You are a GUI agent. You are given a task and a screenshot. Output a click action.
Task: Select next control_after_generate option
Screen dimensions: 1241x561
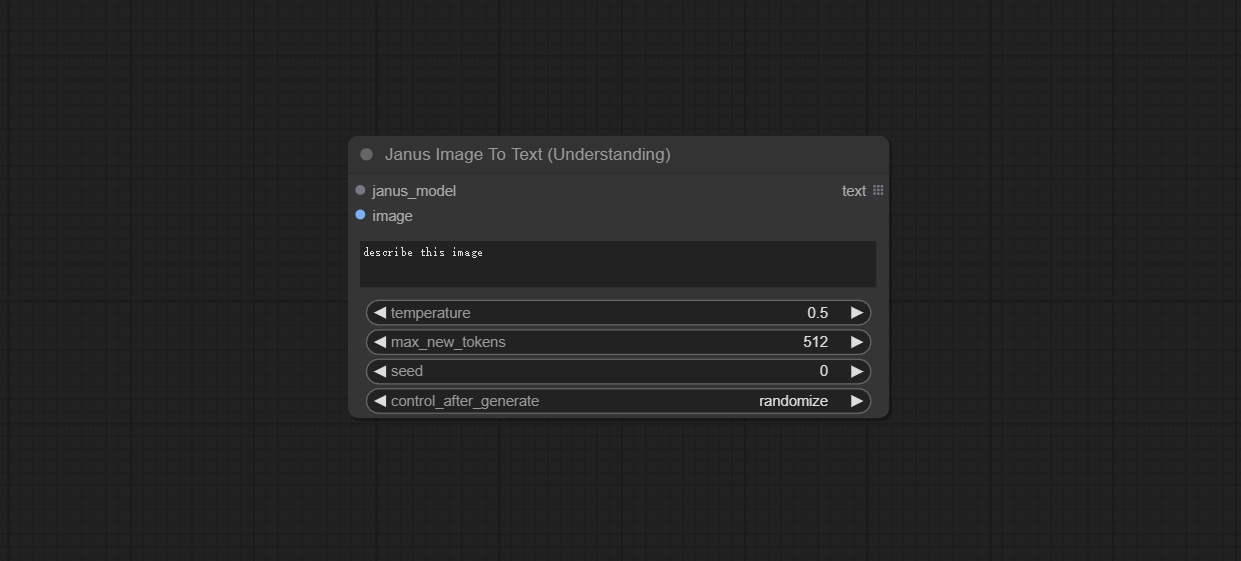pyautogui.click(x=857, y=401)
